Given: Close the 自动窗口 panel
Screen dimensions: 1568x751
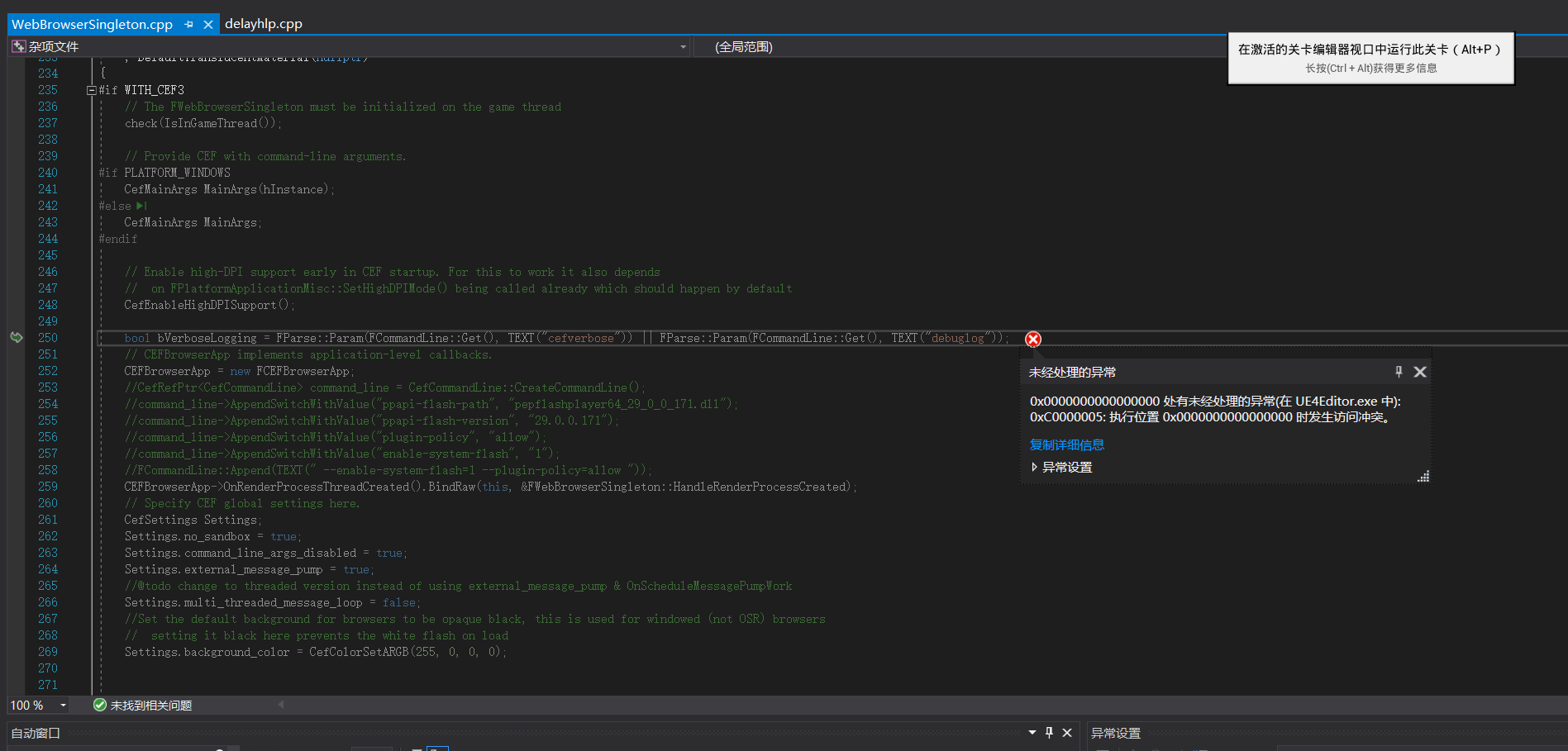Looking at the screenshot, I should (1066, 733).
